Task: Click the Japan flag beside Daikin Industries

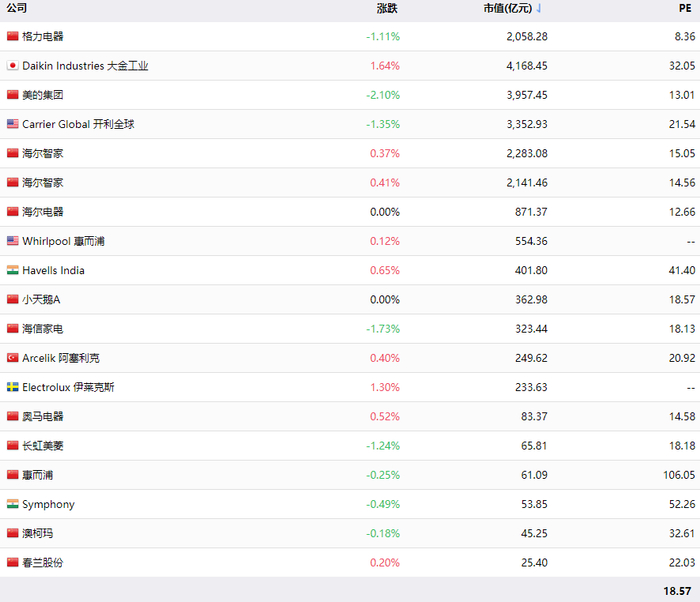Action: click(13, 66)
